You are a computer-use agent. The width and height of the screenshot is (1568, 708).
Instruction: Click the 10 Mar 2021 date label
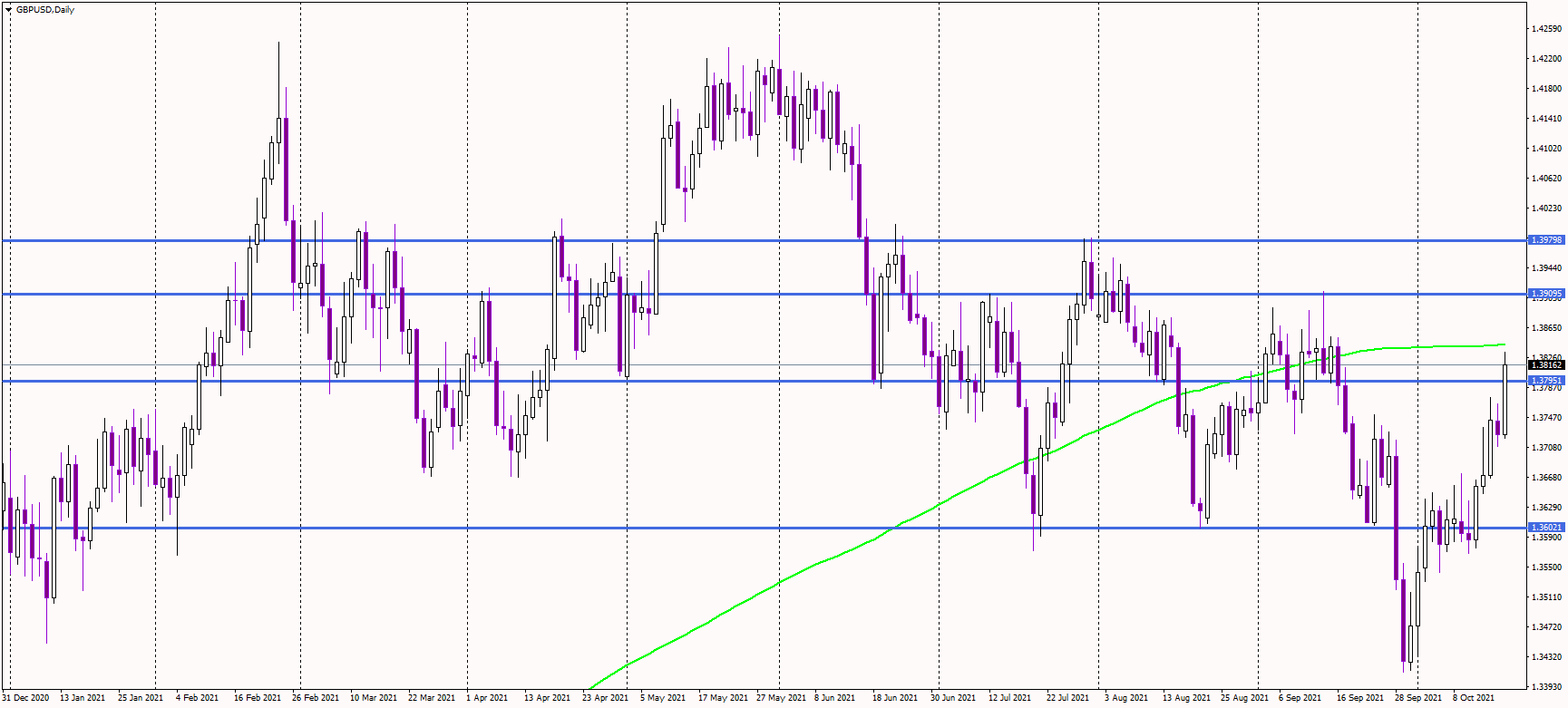coord(374,698)
